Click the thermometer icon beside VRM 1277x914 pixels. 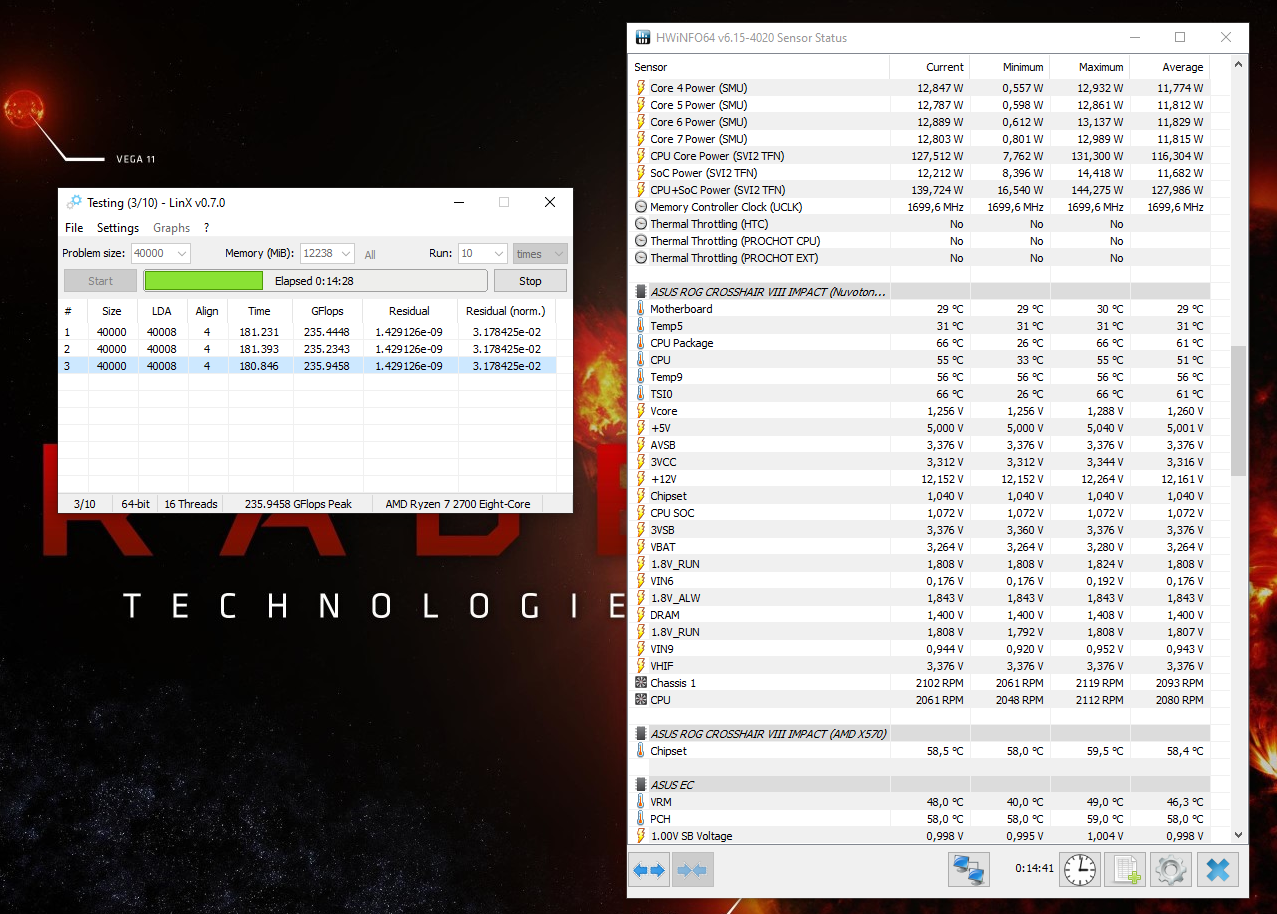point(641,802)
